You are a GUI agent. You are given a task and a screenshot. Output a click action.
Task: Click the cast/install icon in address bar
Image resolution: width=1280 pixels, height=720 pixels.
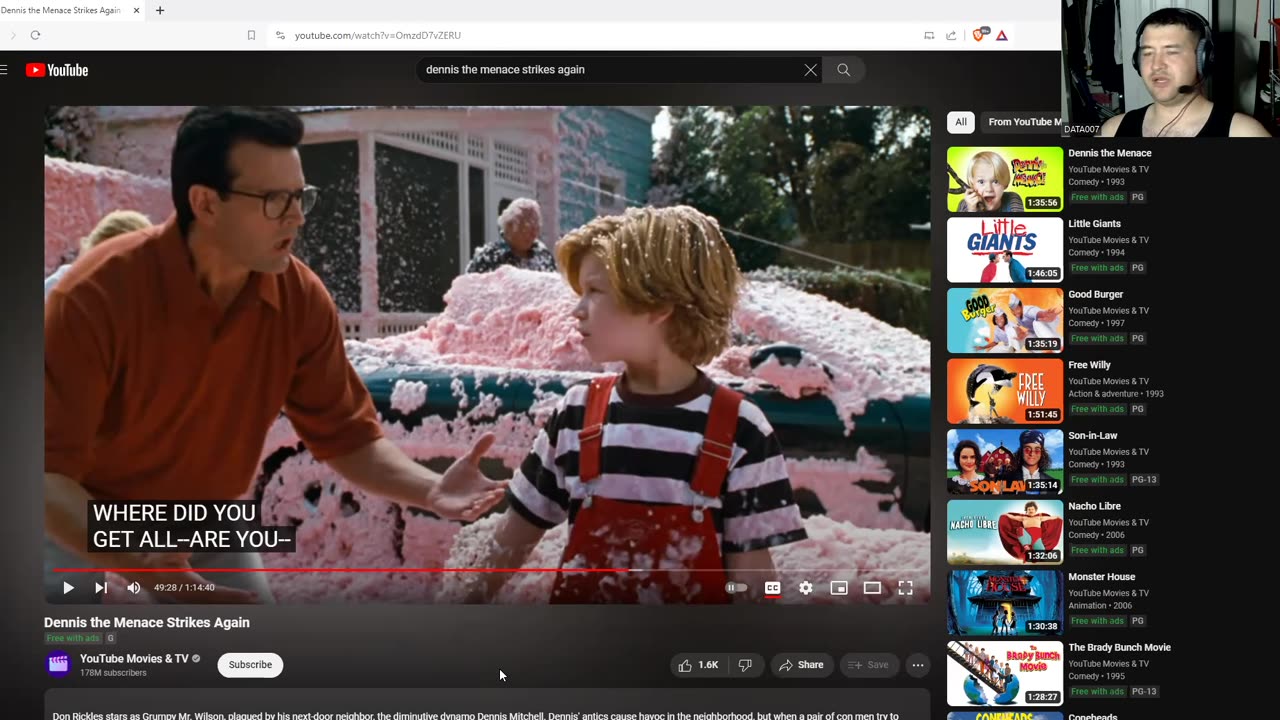(x=929, y=35)
